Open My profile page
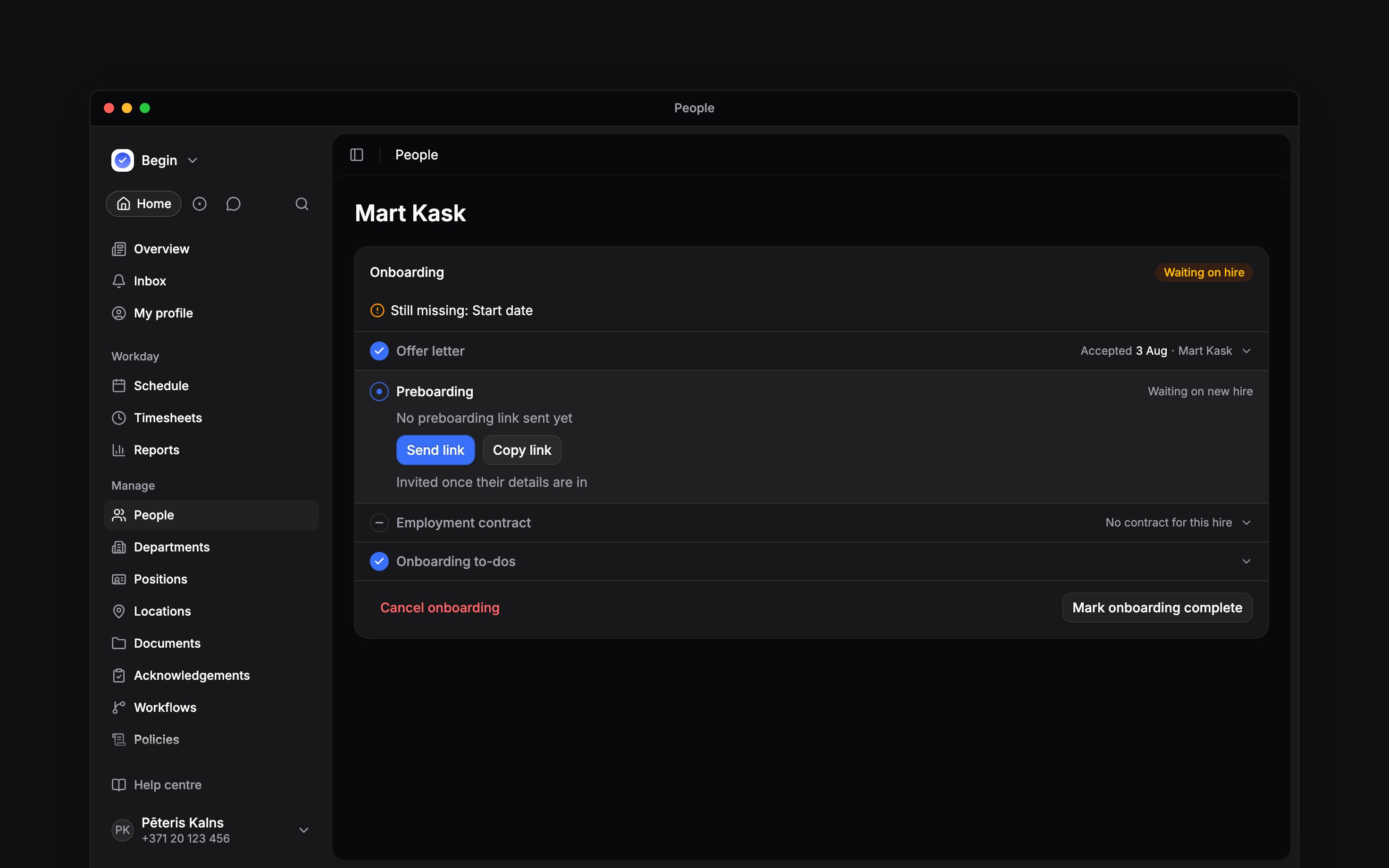Viewport: 1389px width, 868px height. coord(211,313)
